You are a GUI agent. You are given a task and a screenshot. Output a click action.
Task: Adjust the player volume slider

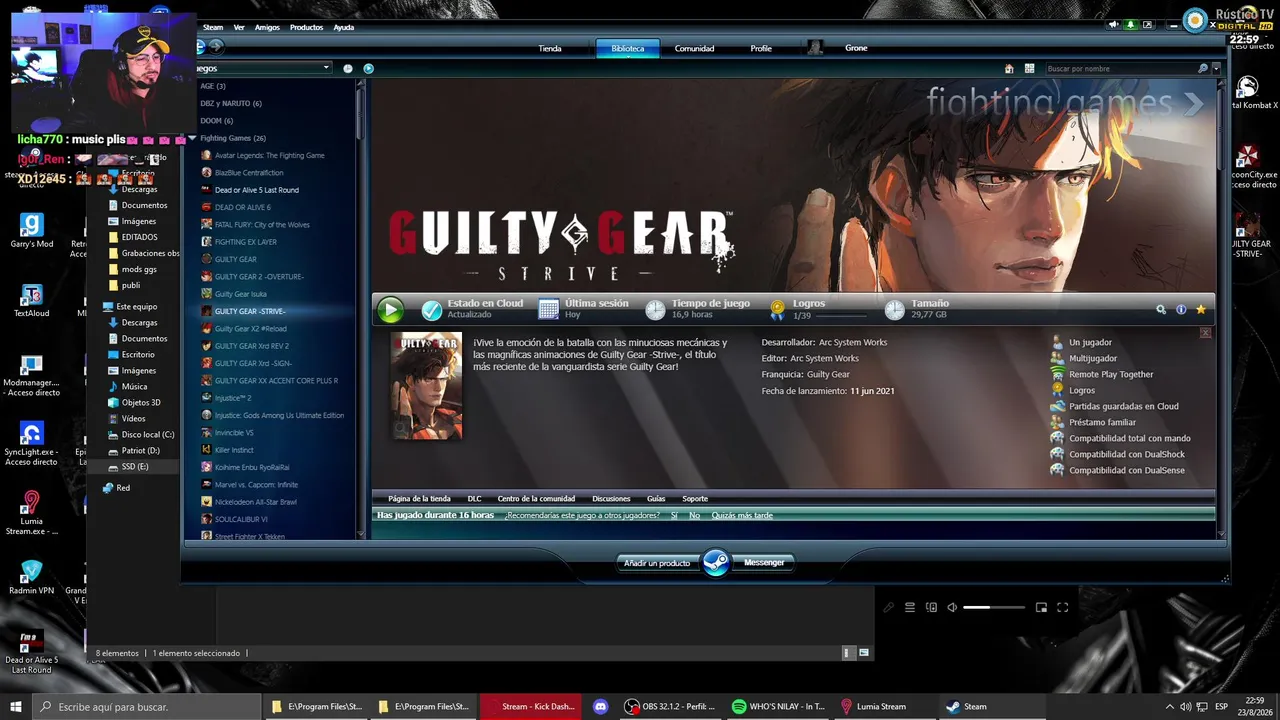[x=994, y=607]
